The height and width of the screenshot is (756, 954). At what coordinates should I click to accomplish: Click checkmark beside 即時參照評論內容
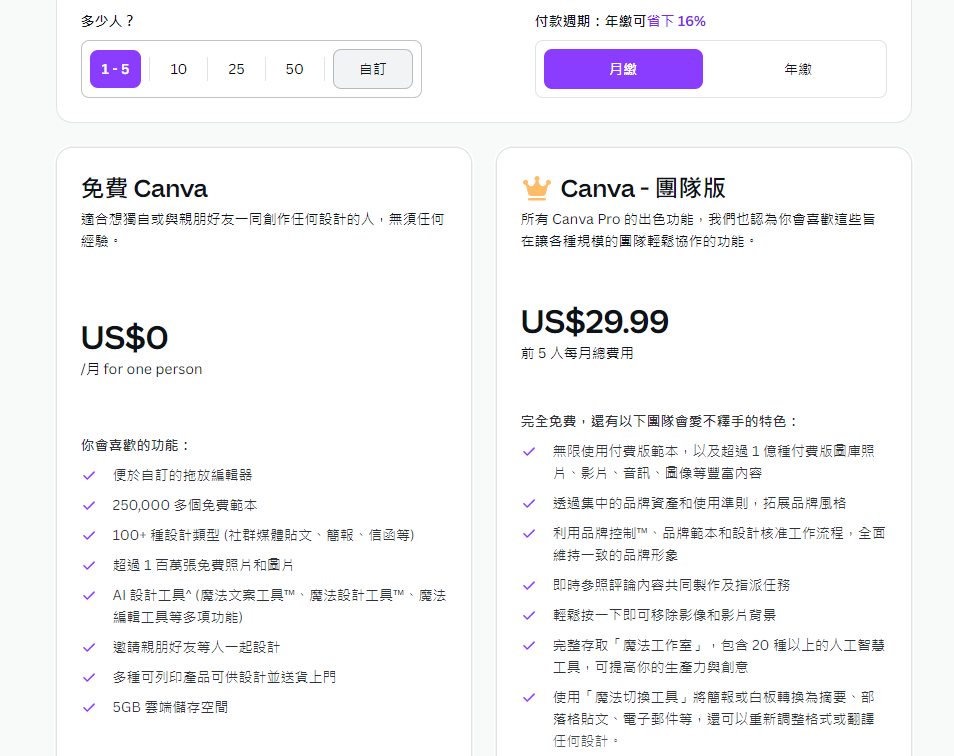click(x=529, y=585)
